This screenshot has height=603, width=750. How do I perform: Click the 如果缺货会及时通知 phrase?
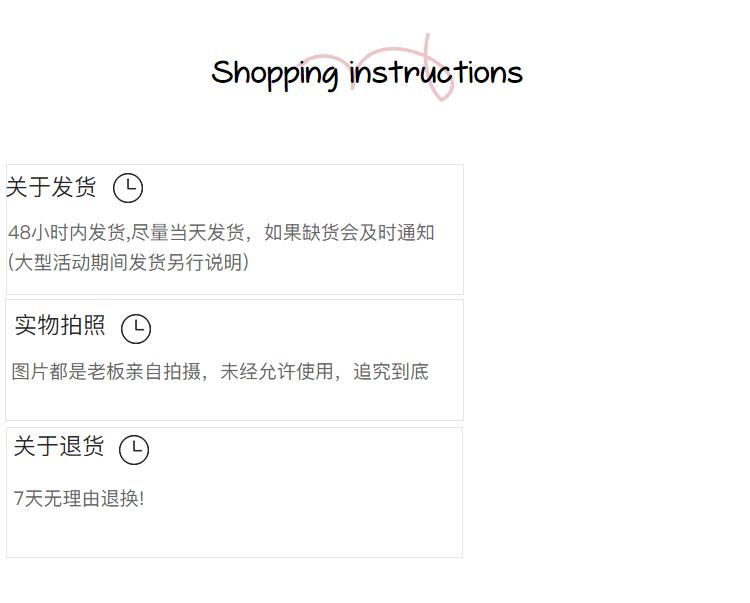[x=349, y=233]
